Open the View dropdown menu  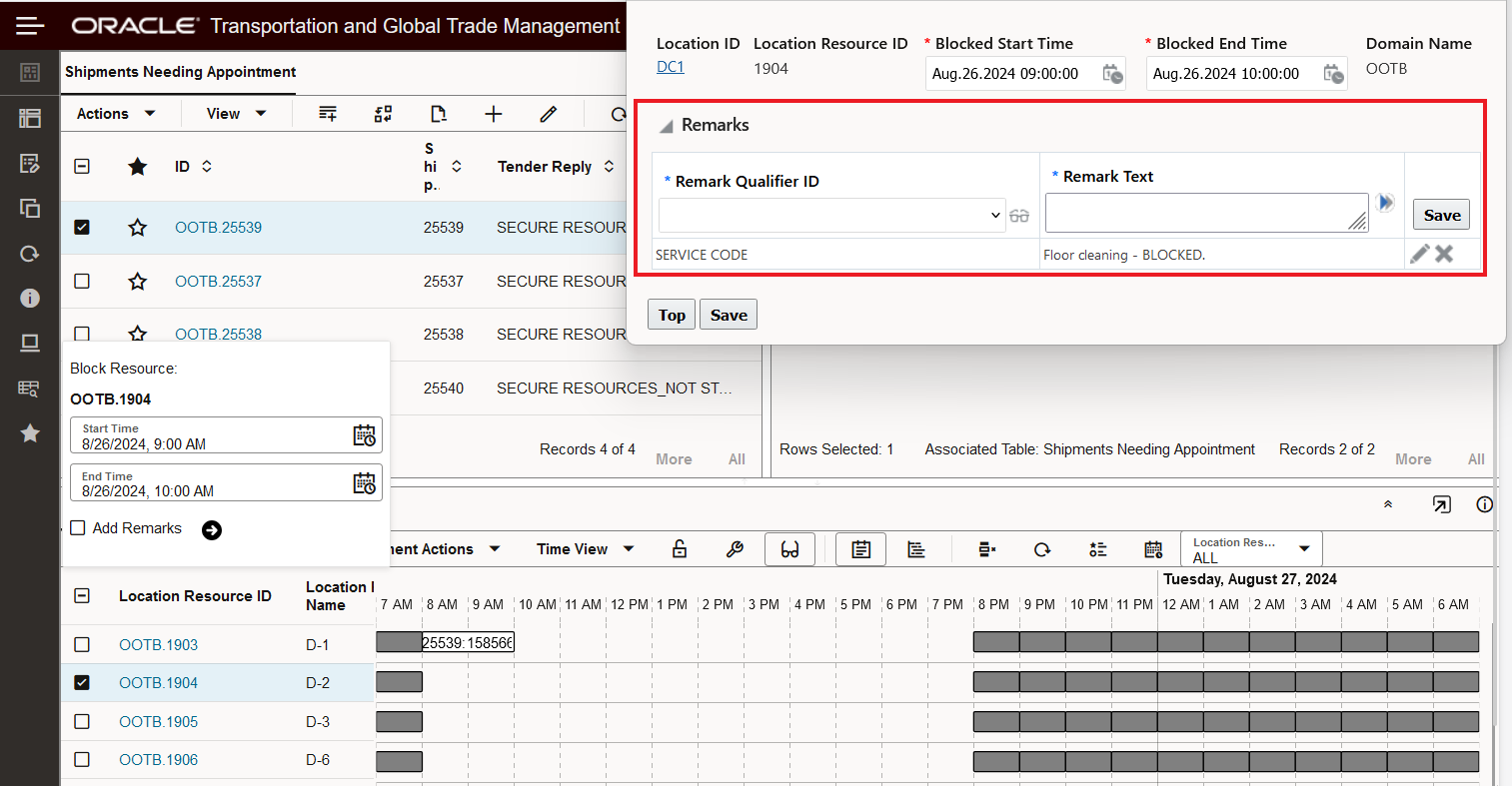point(237,114)
